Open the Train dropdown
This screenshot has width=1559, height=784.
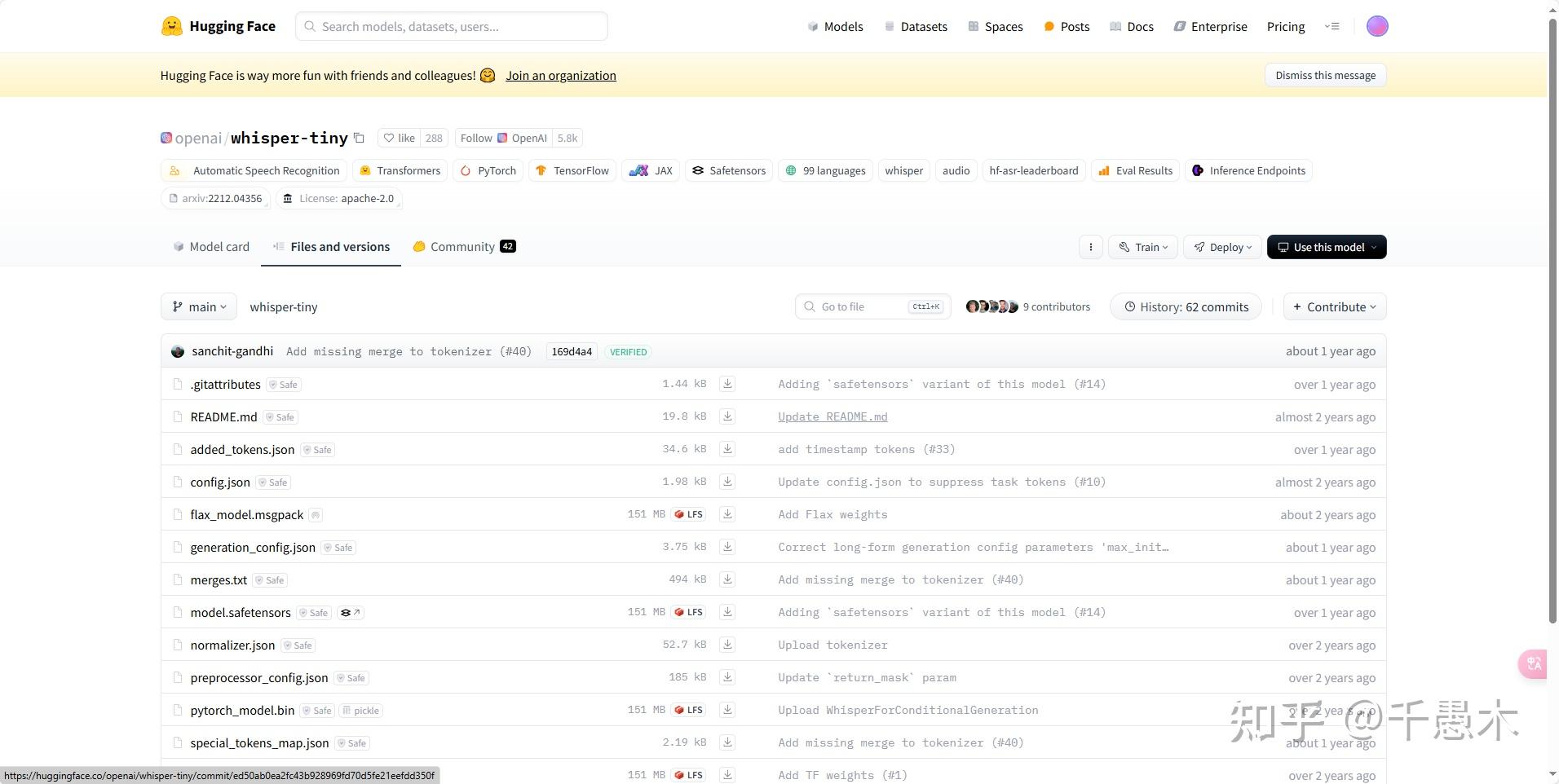click(1143, 247)
